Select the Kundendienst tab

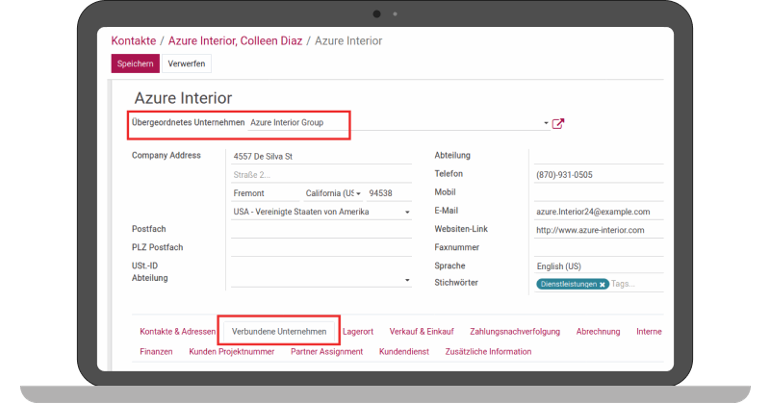[x=405, y=352]
